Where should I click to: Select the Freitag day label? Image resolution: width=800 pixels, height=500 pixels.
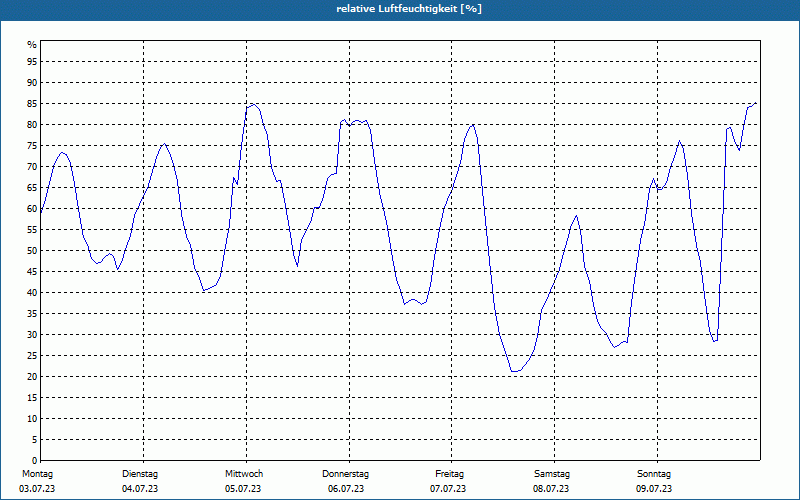(x=449, y=474)
